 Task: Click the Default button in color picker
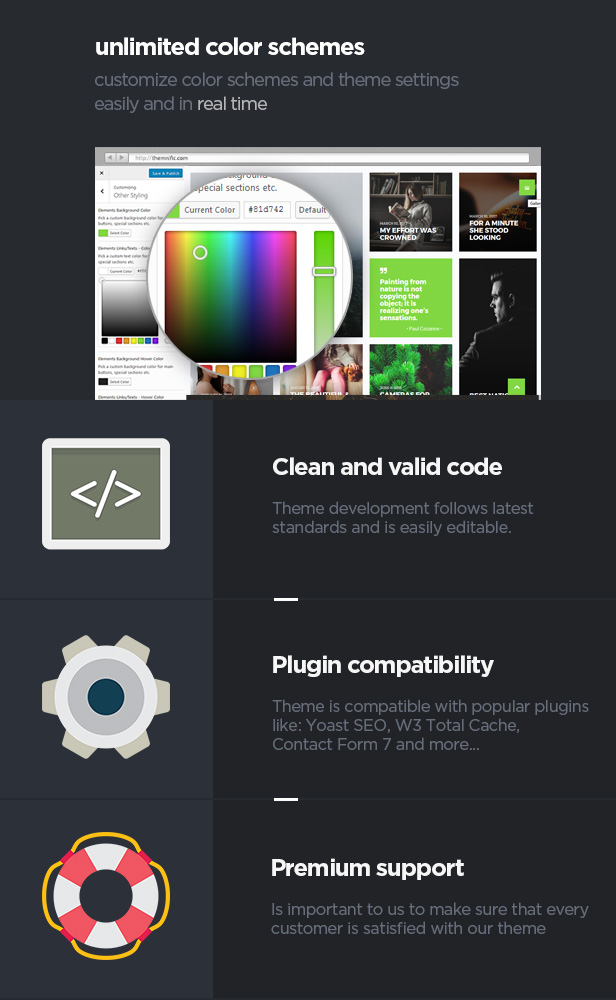click(x=312, y=210)
